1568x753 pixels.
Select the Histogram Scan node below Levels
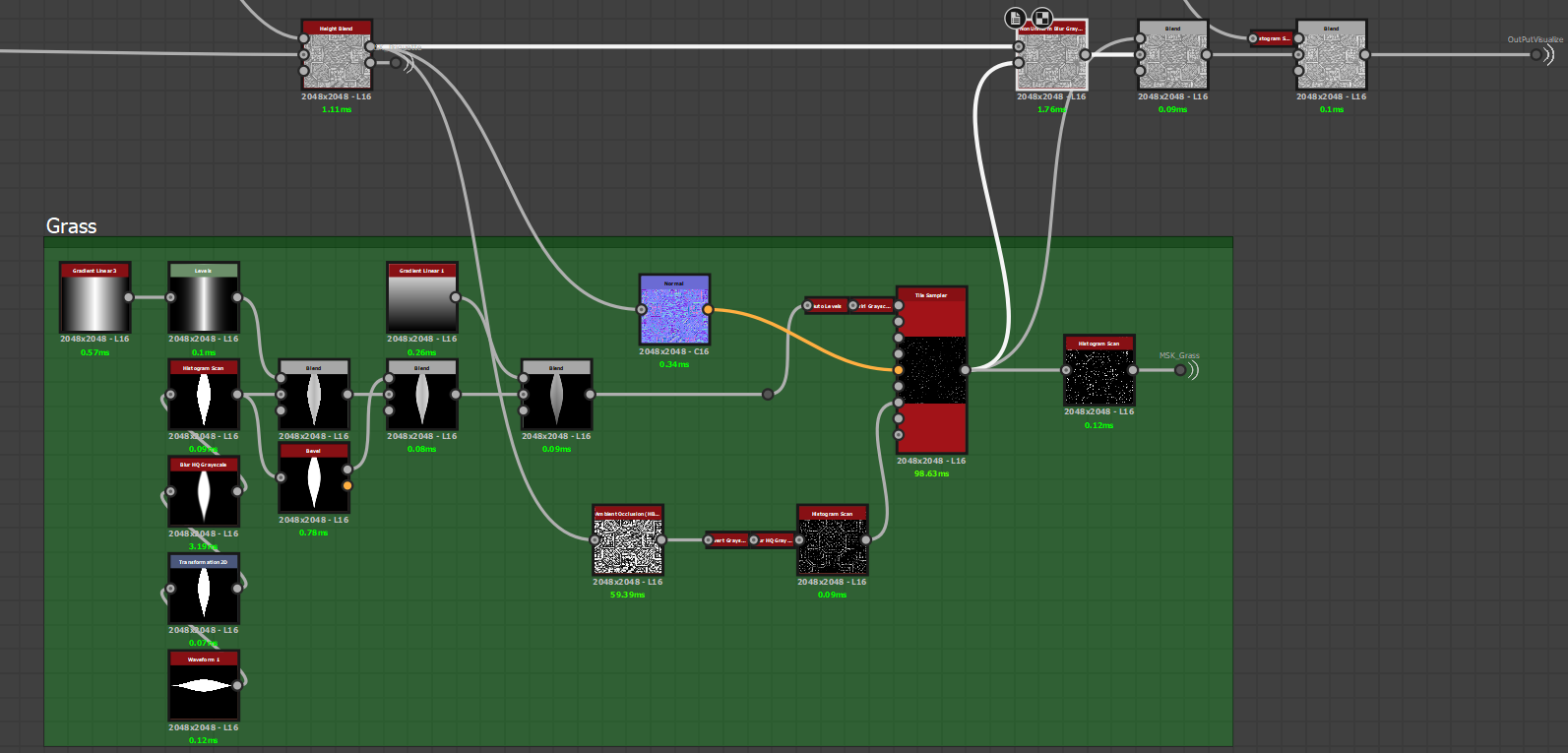203,395
